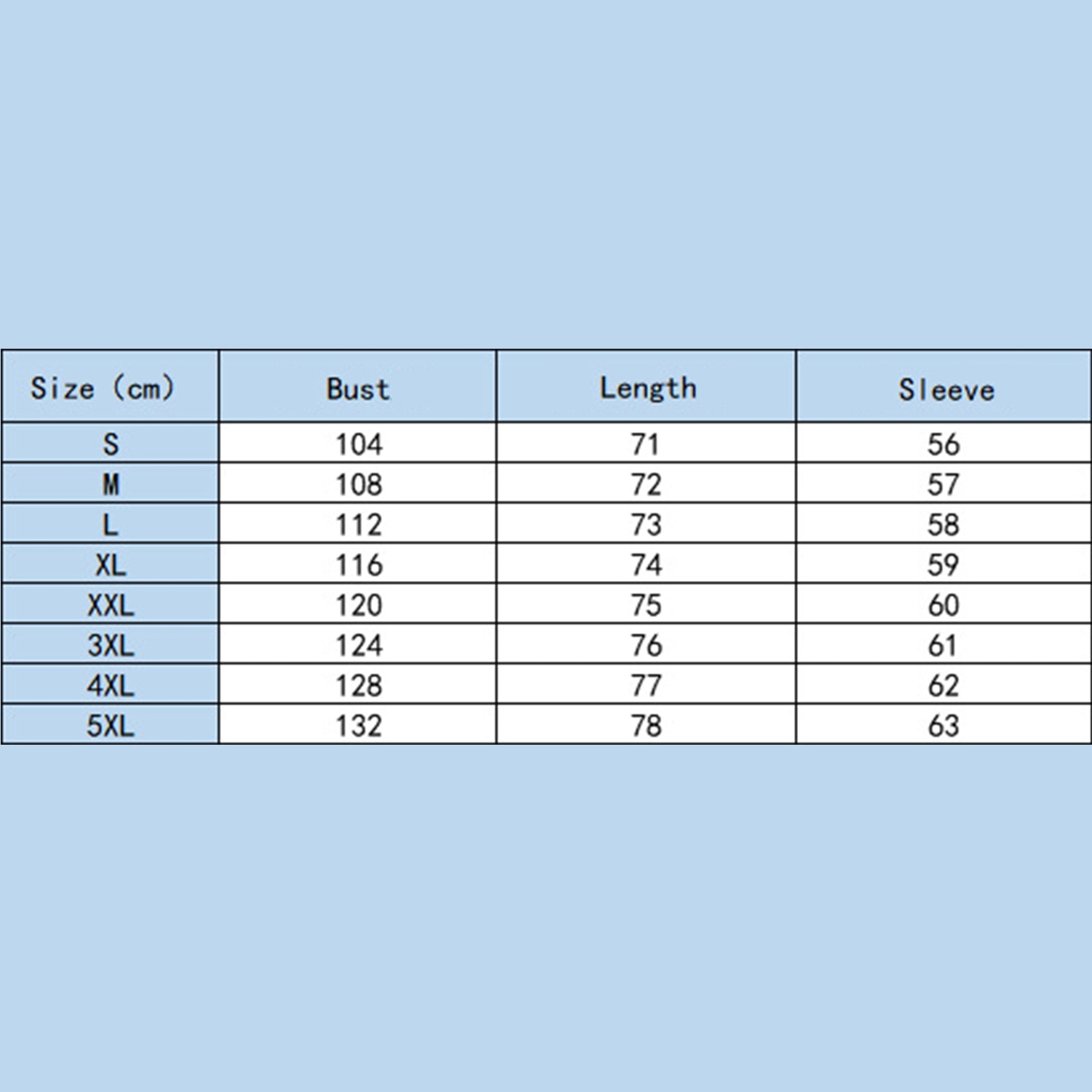Click the sleeve value 57 for M
This screenshot has width=1092, height=1092.
[943, 484]
